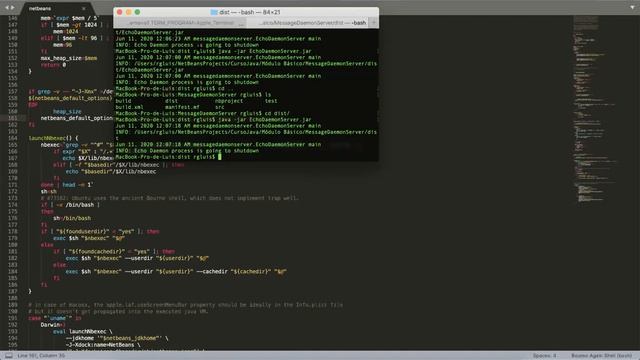Zoom Terminal window with green button
This screenshot has width=640, height=360.
pyautogui.click(x=138, y=12)
